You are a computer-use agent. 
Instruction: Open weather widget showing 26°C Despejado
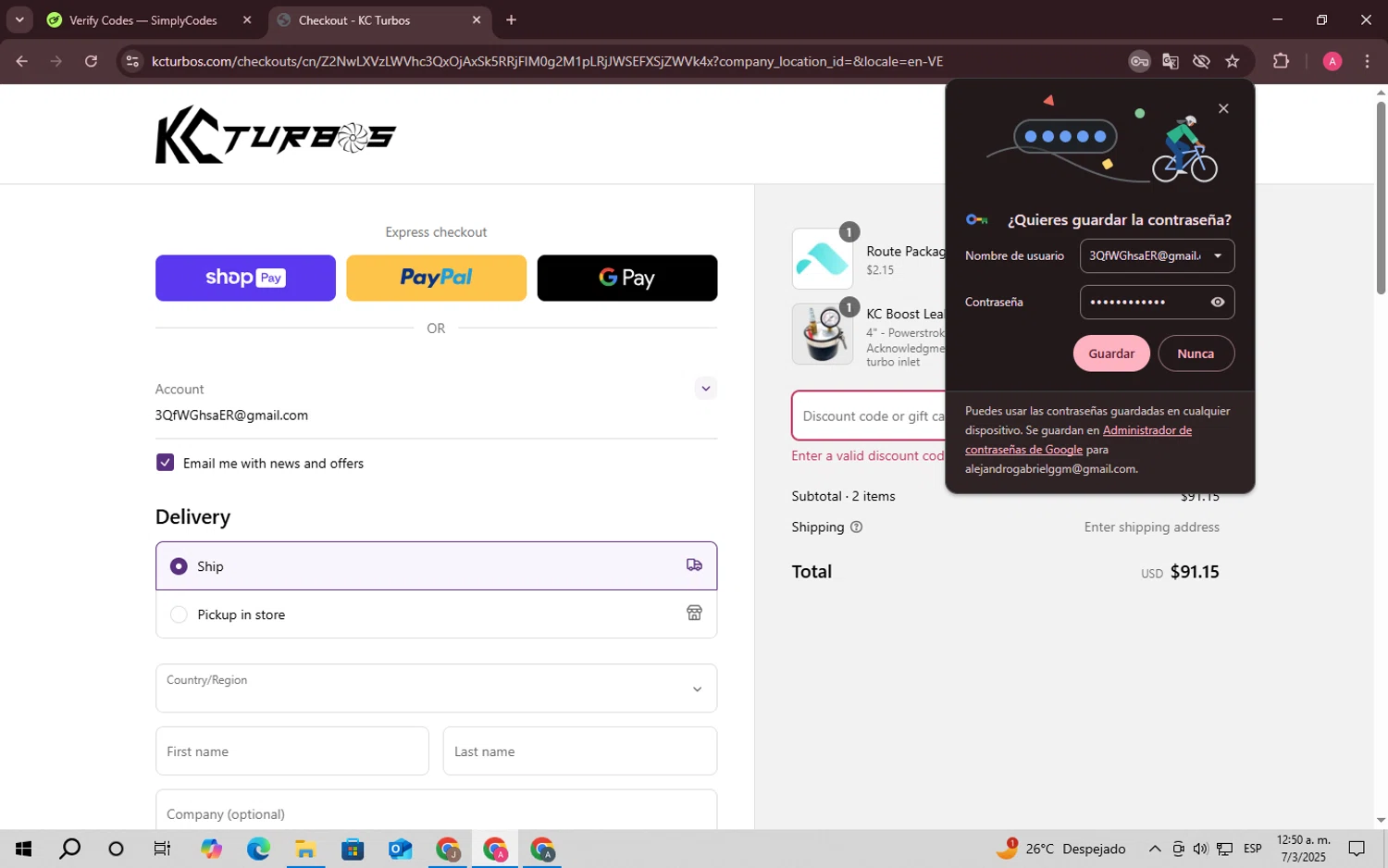point(1061,849)
